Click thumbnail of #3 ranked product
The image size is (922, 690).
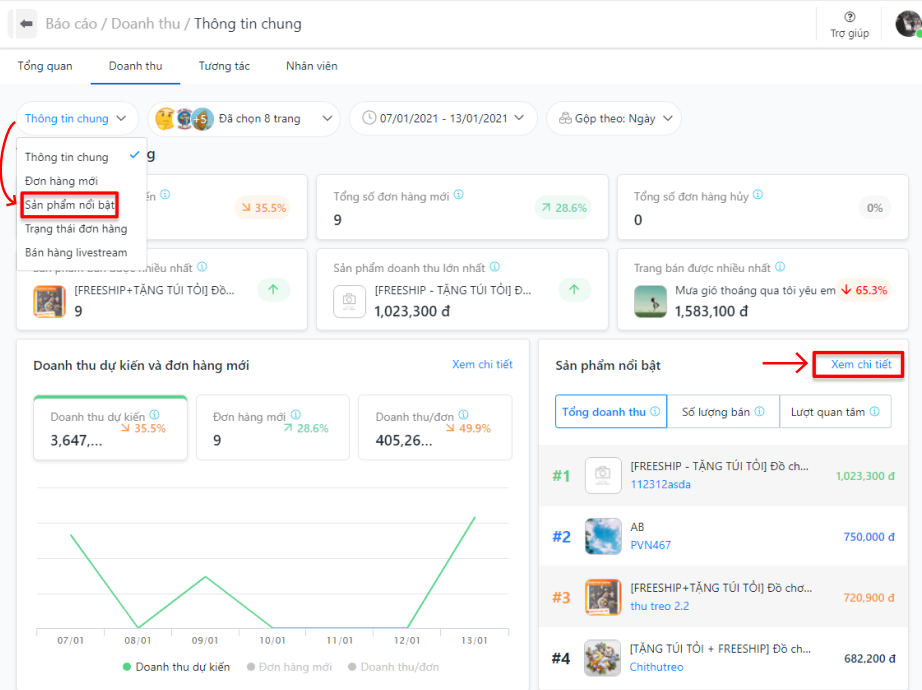pos(603,597)
